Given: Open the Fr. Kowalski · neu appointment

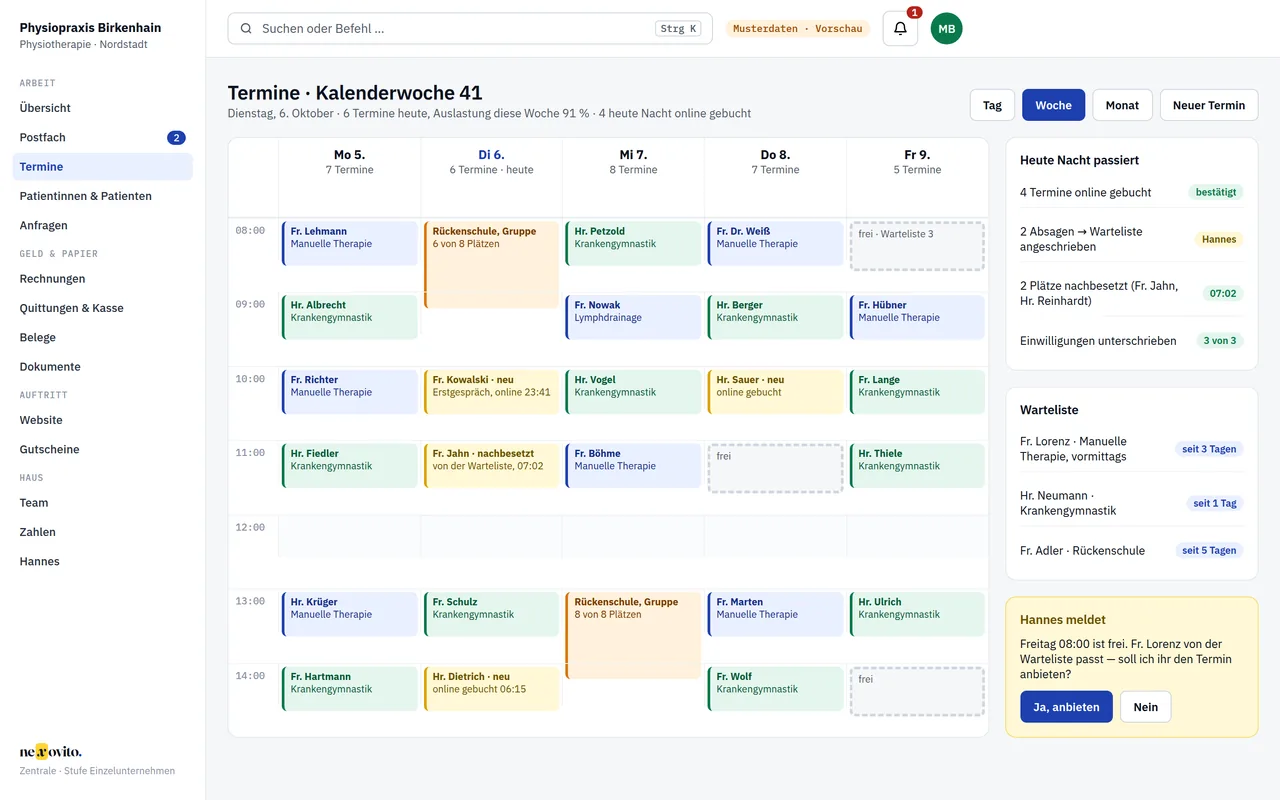Looking at the screenshot, I should coord(491,392).
